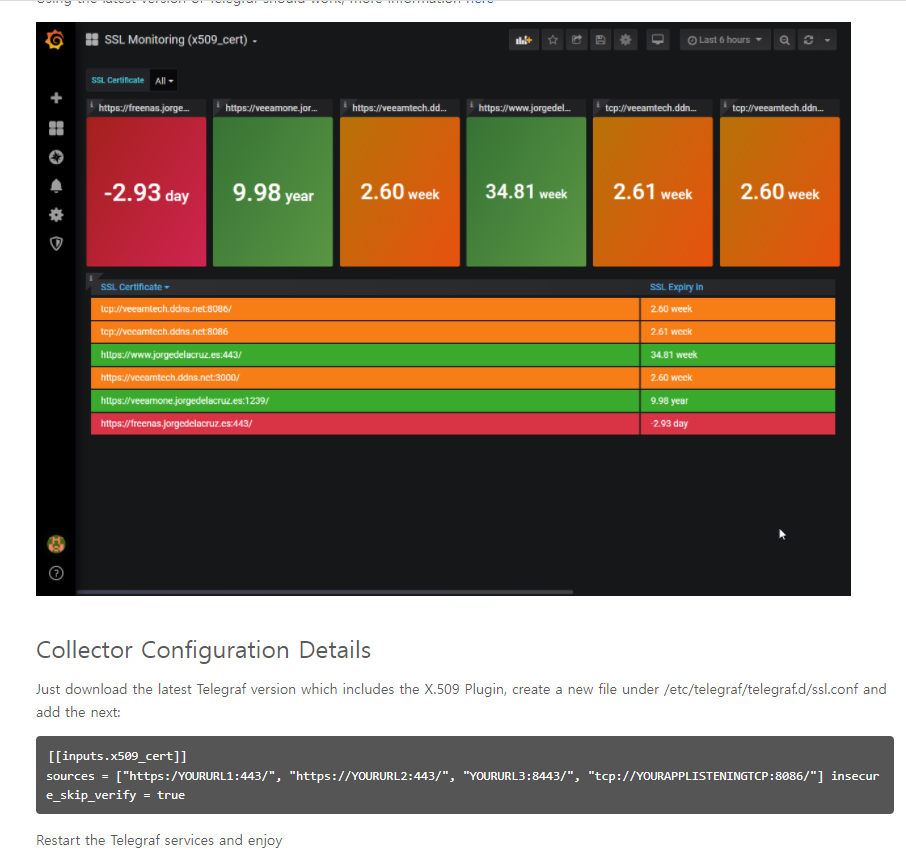Click the info corner of the table panel
906x867 pixels.
[x=91, y=278]
